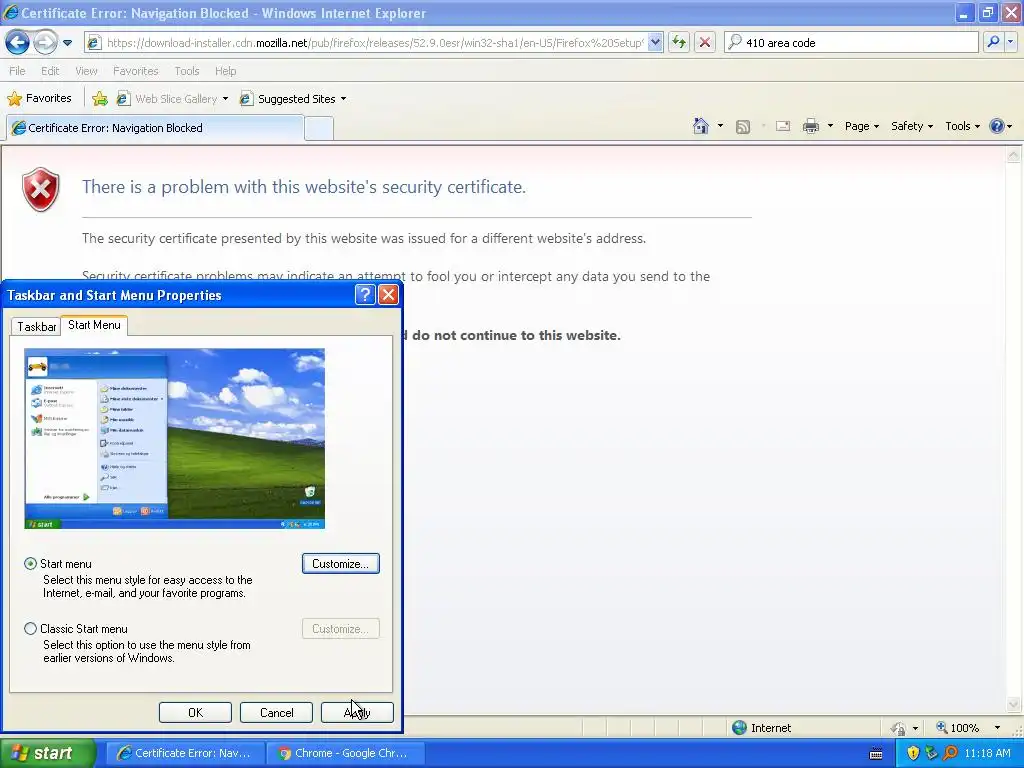
Task: Expand the Print dropdown arrow
Action: point(830,126)
